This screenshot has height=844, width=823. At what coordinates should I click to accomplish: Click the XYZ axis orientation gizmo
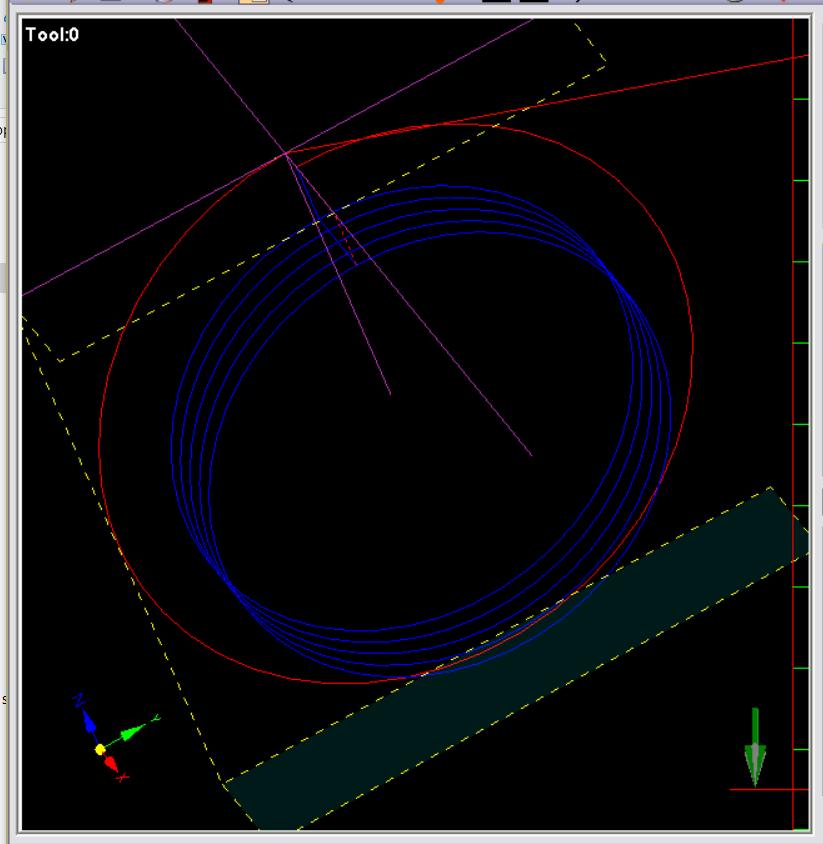coord(115,737)
